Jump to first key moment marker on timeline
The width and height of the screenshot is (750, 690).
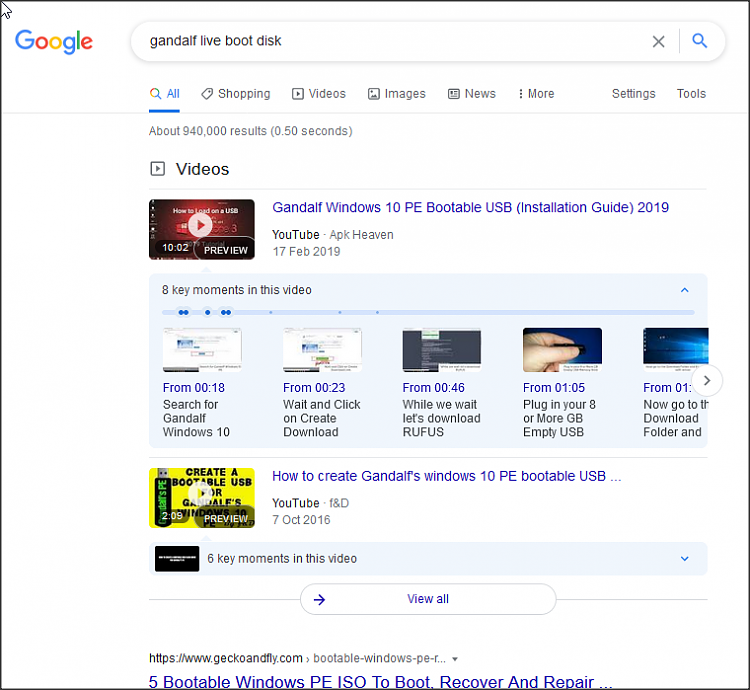coord(180,312)
